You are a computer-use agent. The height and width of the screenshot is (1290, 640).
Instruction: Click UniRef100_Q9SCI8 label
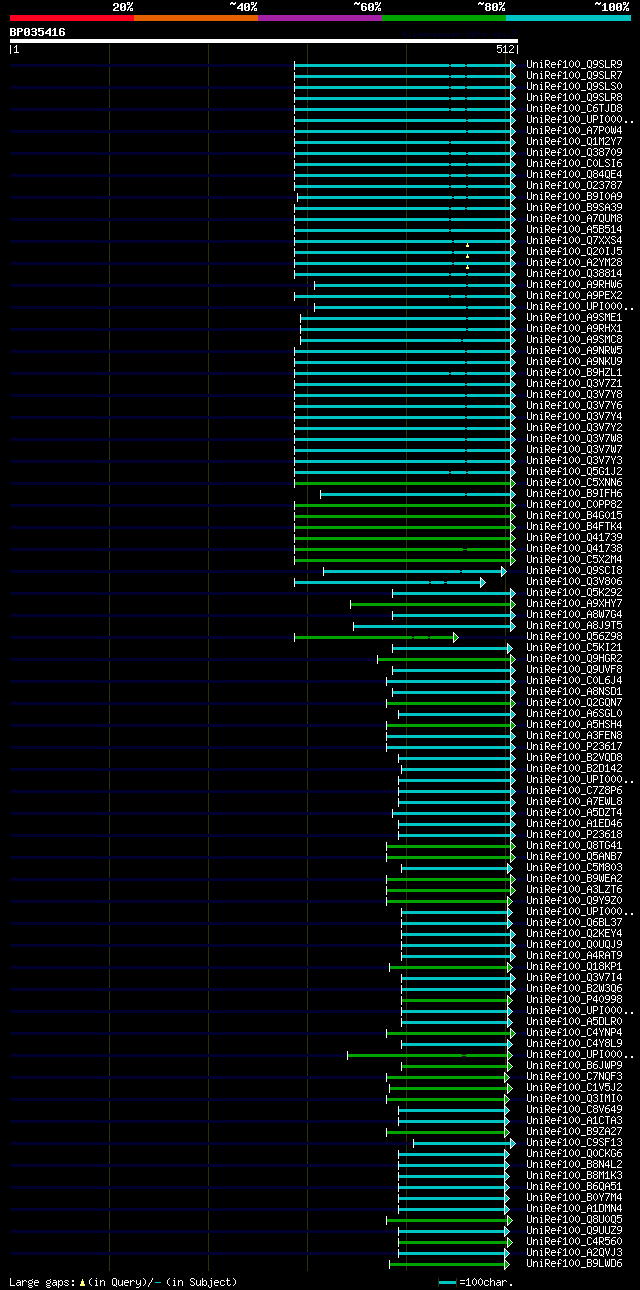click(x=574, y=570)
